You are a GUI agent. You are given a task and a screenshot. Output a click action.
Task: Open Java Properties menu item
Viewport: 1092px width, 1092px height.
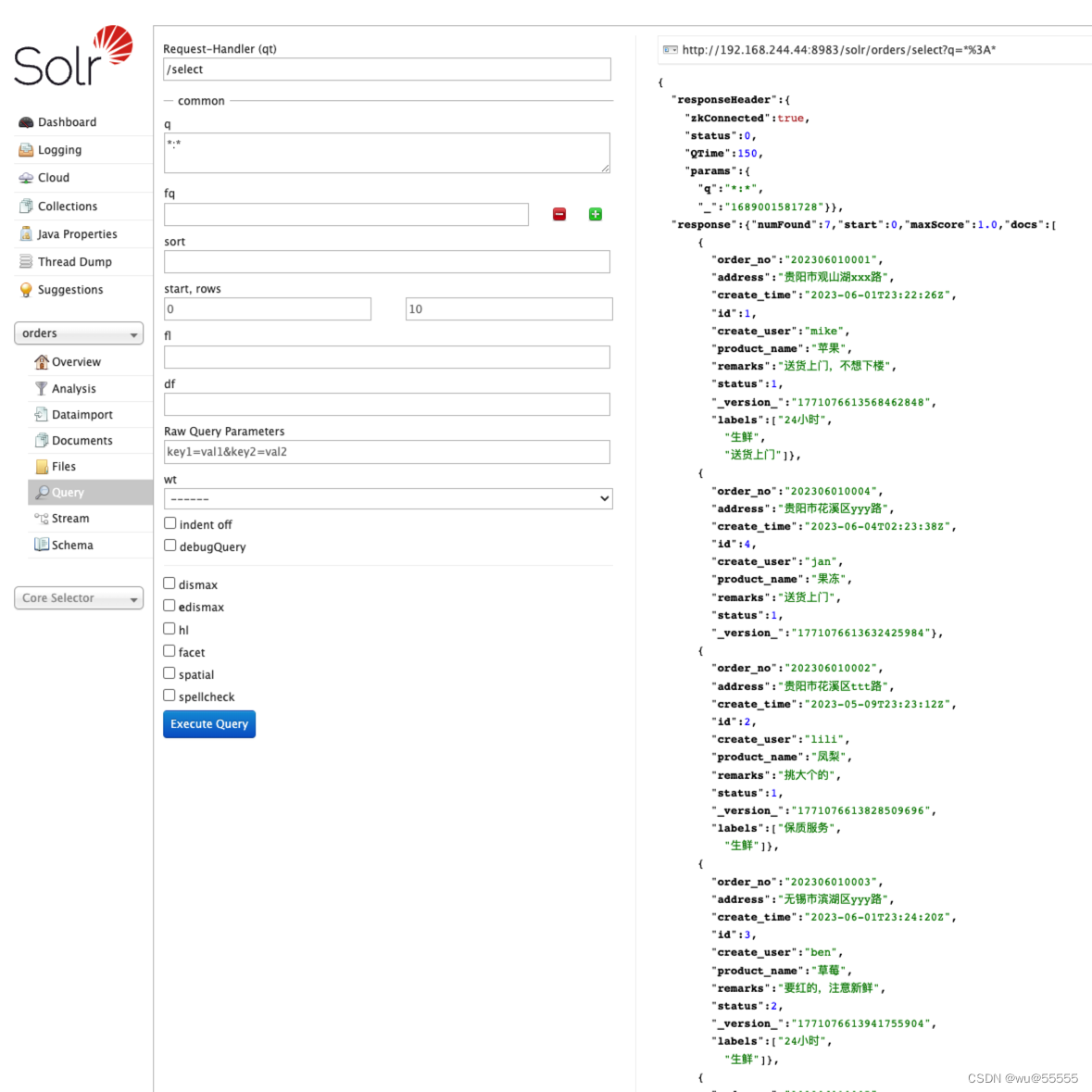(77, 234)
